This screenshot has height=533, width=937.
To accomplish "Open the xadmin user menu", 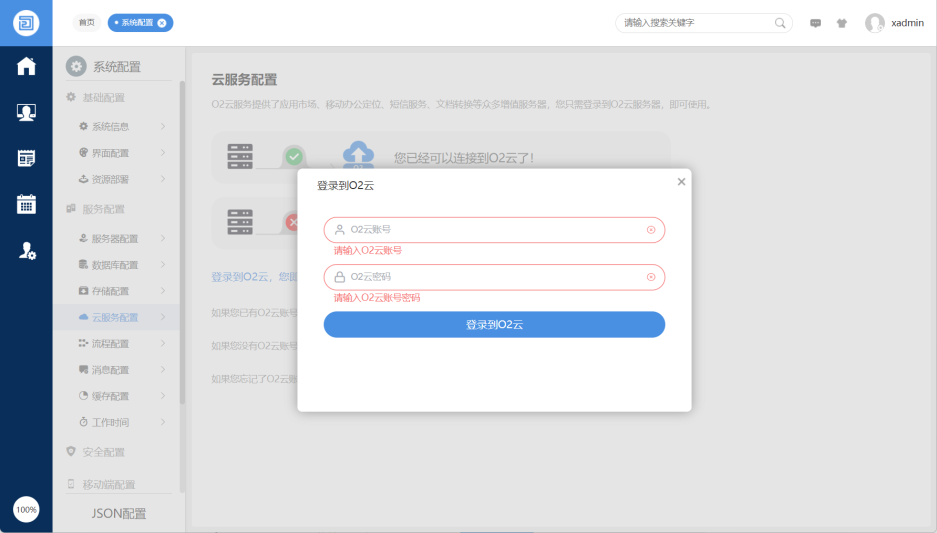I will click(x=895, y=23).
